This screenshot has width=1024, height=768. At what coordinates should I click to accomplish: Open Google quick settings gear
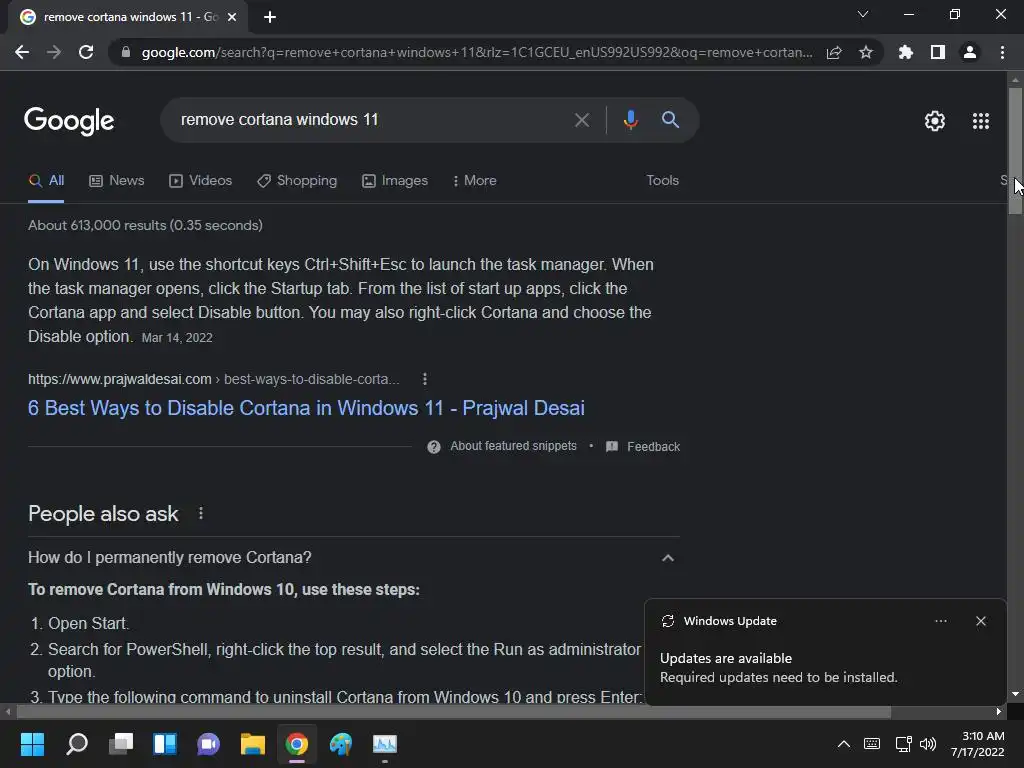coord(935,121)
